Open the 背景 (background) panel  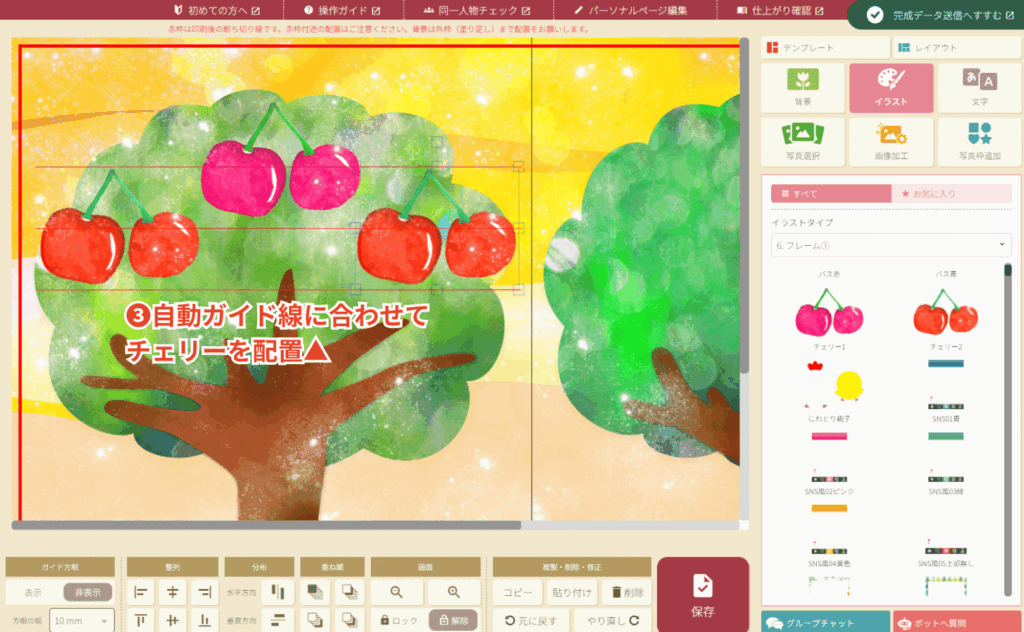pos(803,88)
